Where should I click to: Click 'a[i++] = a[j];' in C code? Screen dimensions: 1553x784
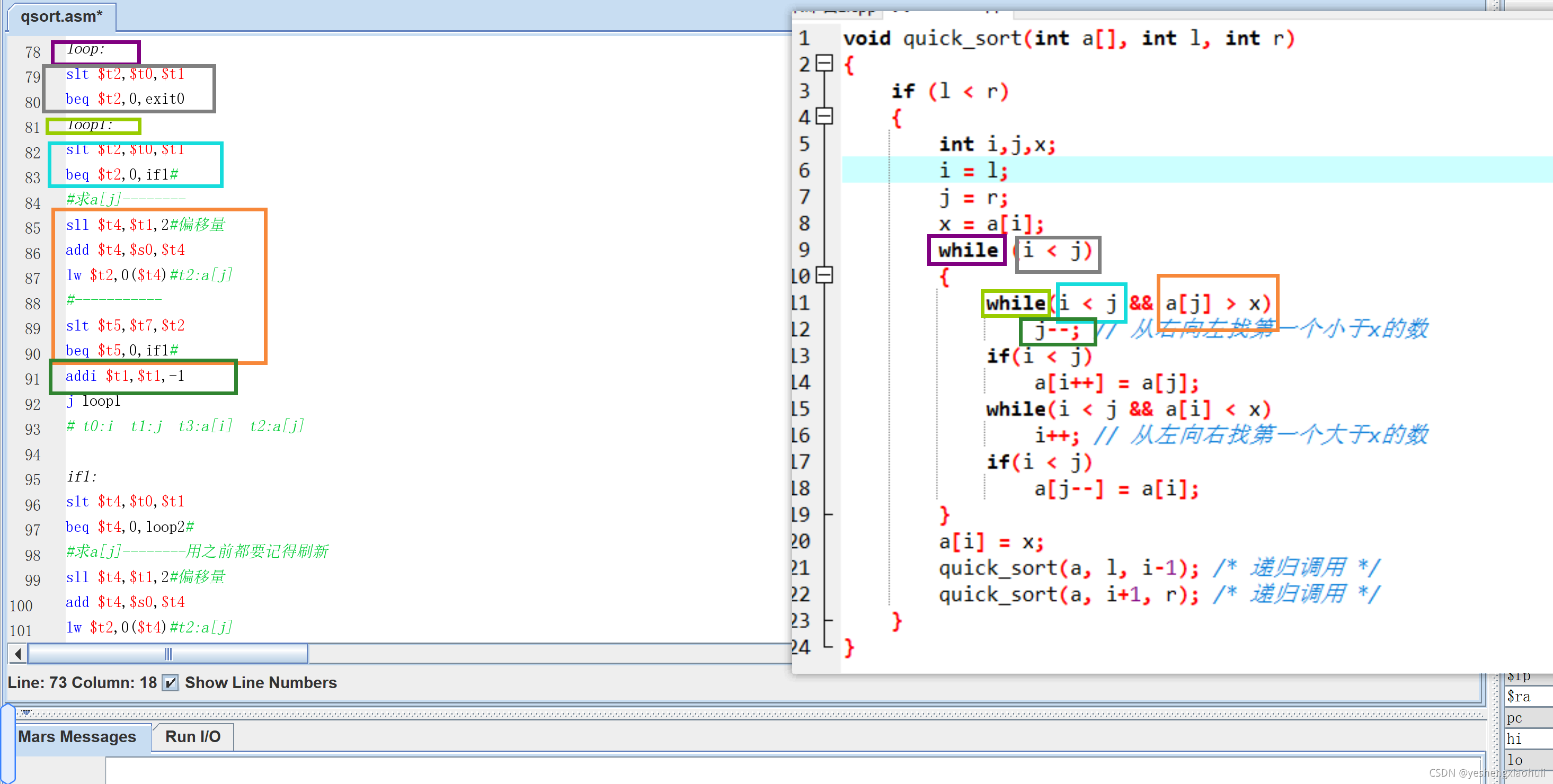coord(1116,382)
